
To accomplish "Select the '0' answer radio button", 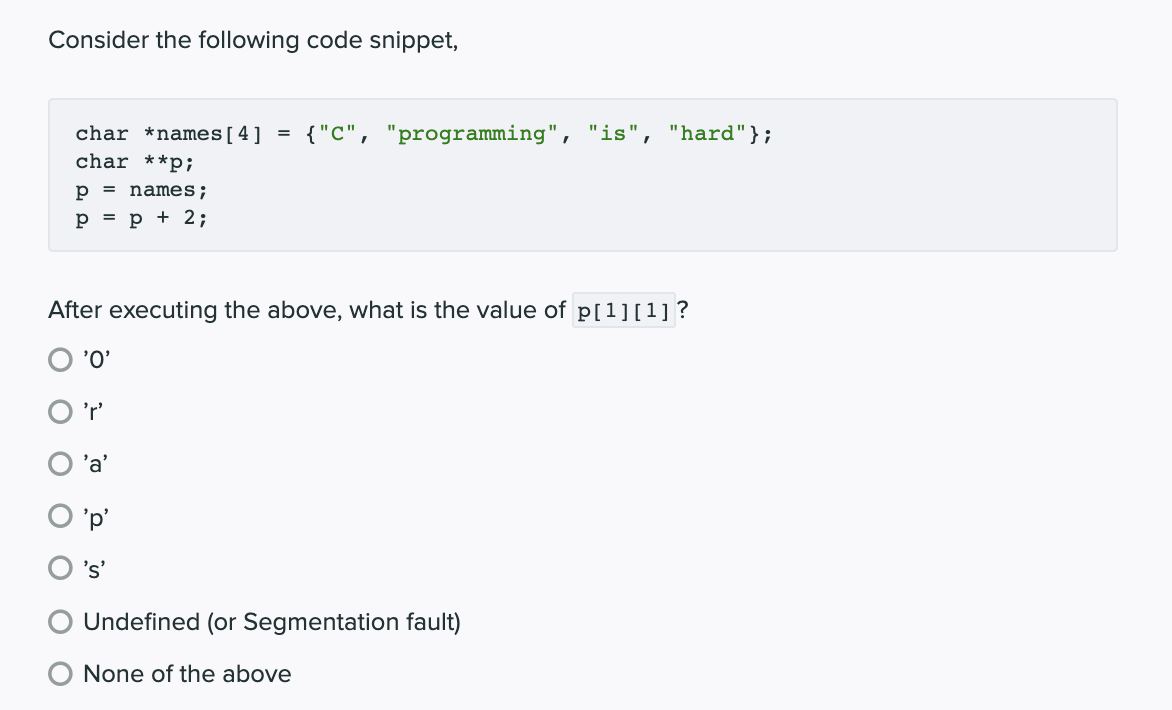I will (61, 360).
